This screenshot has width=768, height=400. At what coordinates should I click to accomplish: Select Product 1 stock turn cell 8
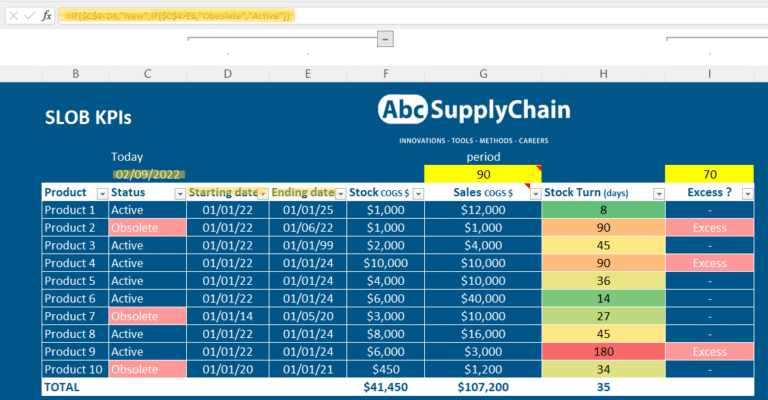[603, 210]
